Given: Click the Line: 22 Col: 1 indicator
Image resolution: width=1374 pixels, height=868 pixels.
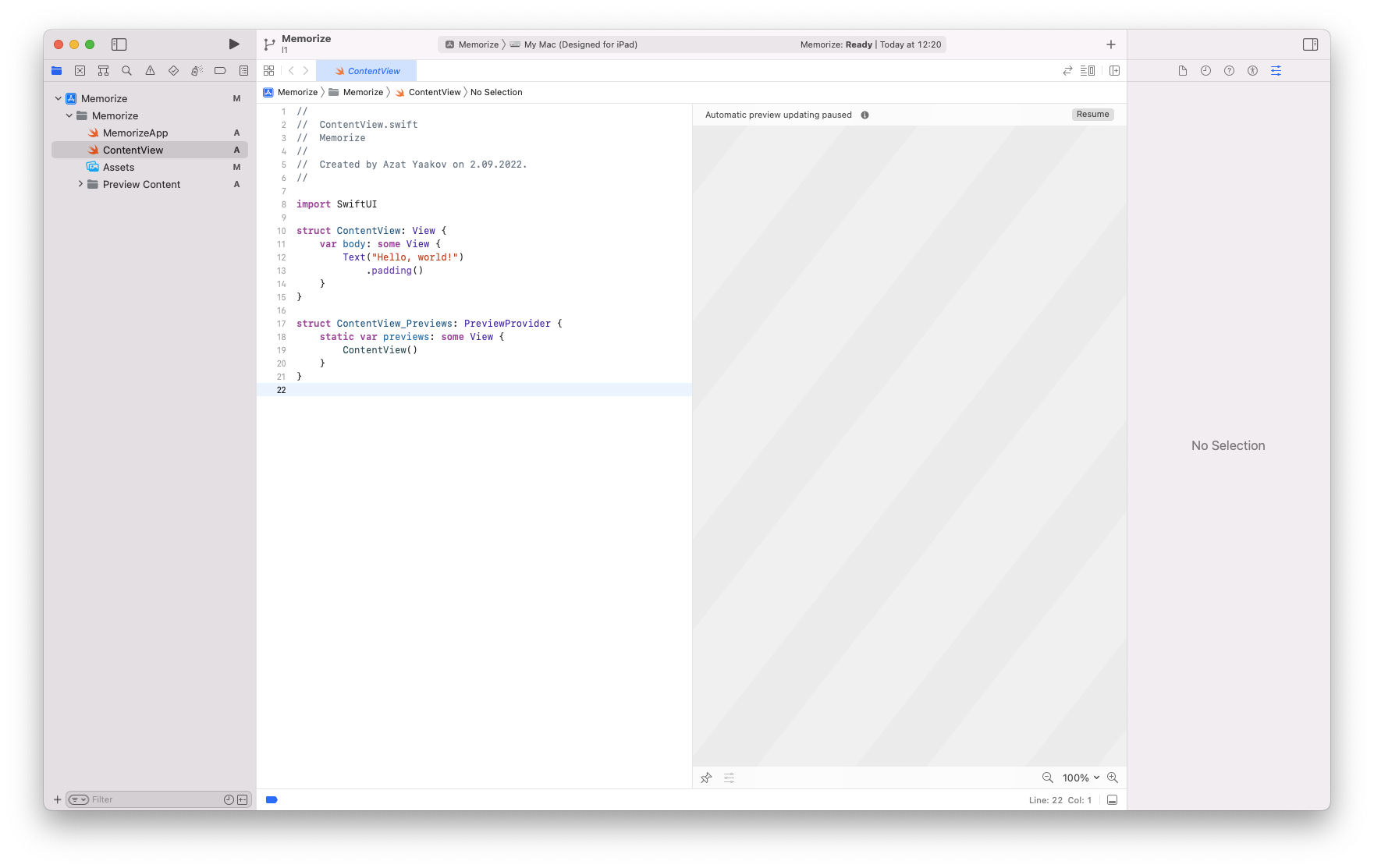Looking at the screenshot, I should pos(1060,800).
